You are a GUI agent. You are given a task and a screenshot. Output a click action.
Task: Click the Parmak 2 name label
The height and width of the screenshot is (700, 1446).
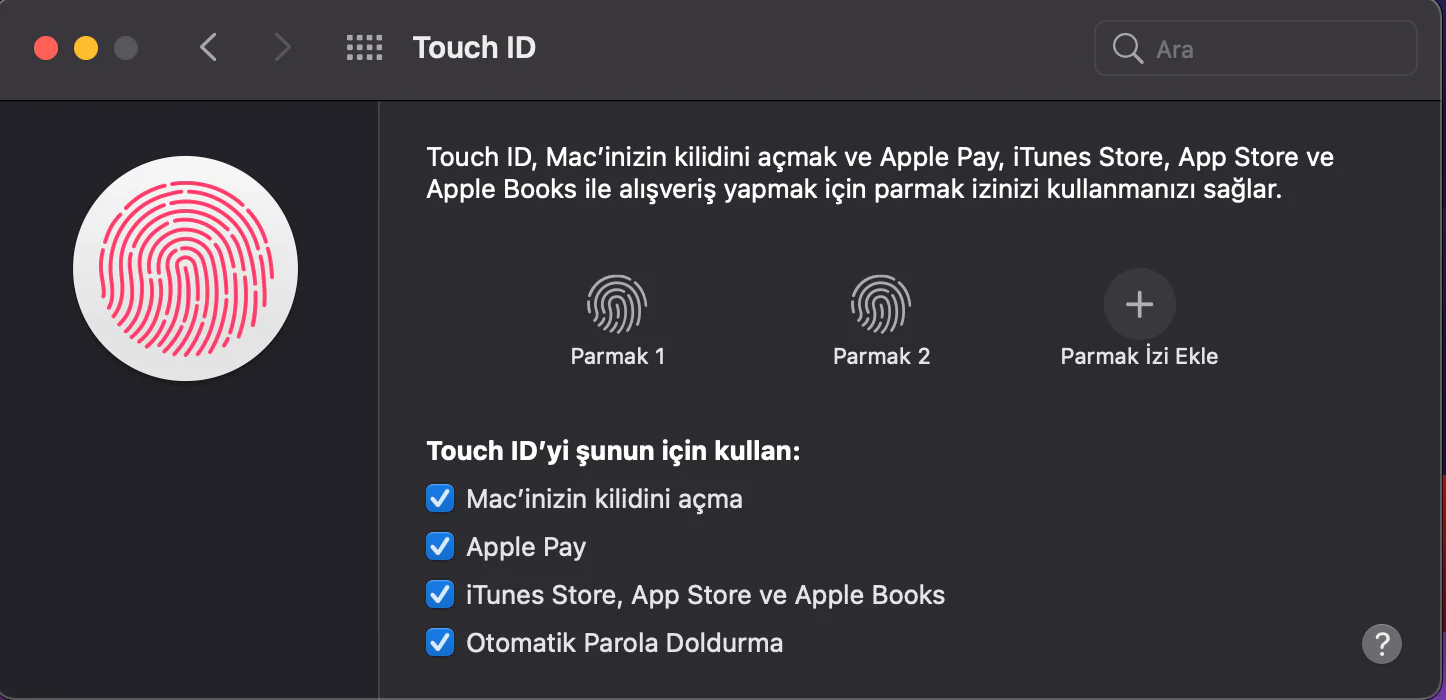881,356
